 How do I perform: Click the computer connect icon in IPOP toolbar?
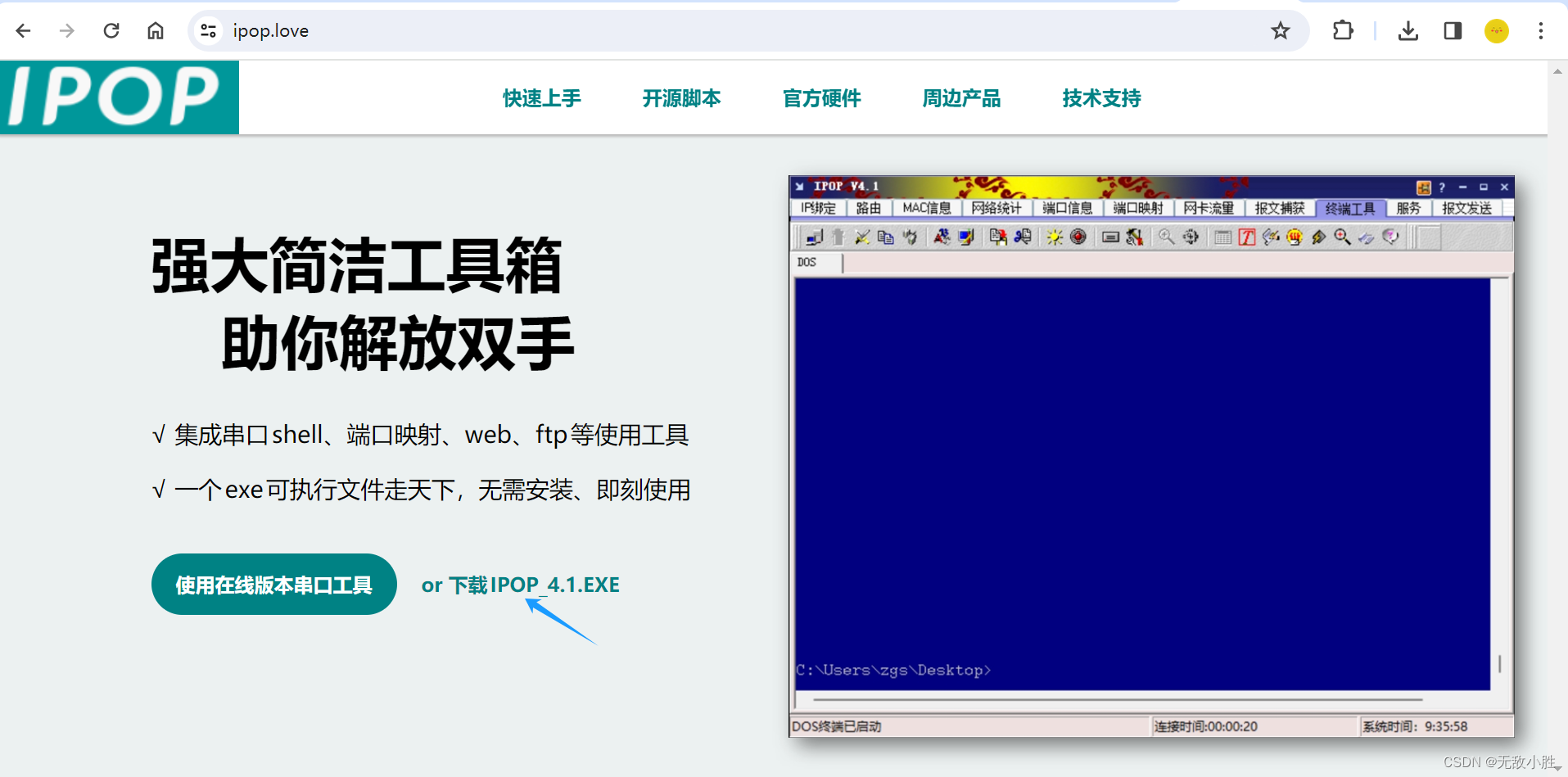pos(814,237)
